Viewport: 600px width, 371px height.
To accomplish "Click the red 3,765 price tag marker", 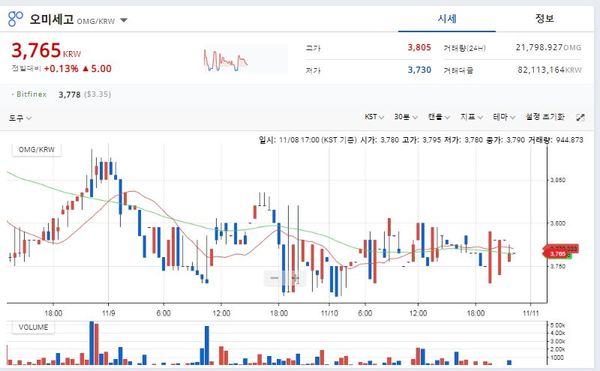I will [557, 254].
